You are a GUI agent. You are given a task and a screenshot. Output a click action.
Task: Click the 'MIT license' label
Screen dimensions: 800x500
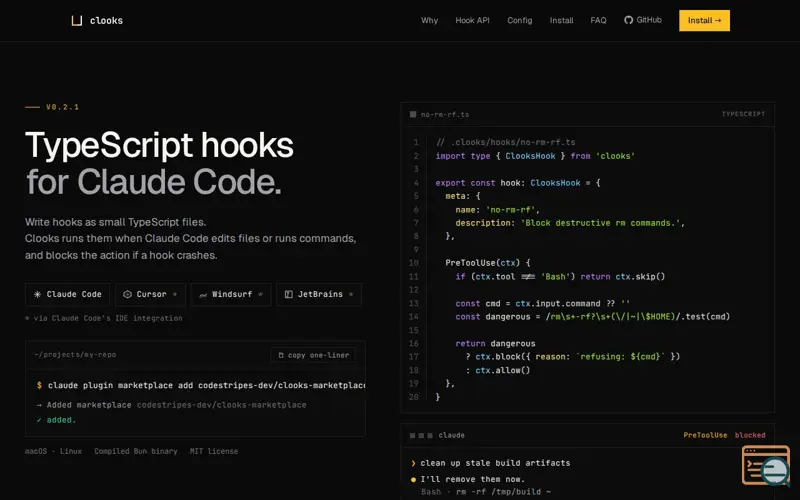[x=214, y=451]
